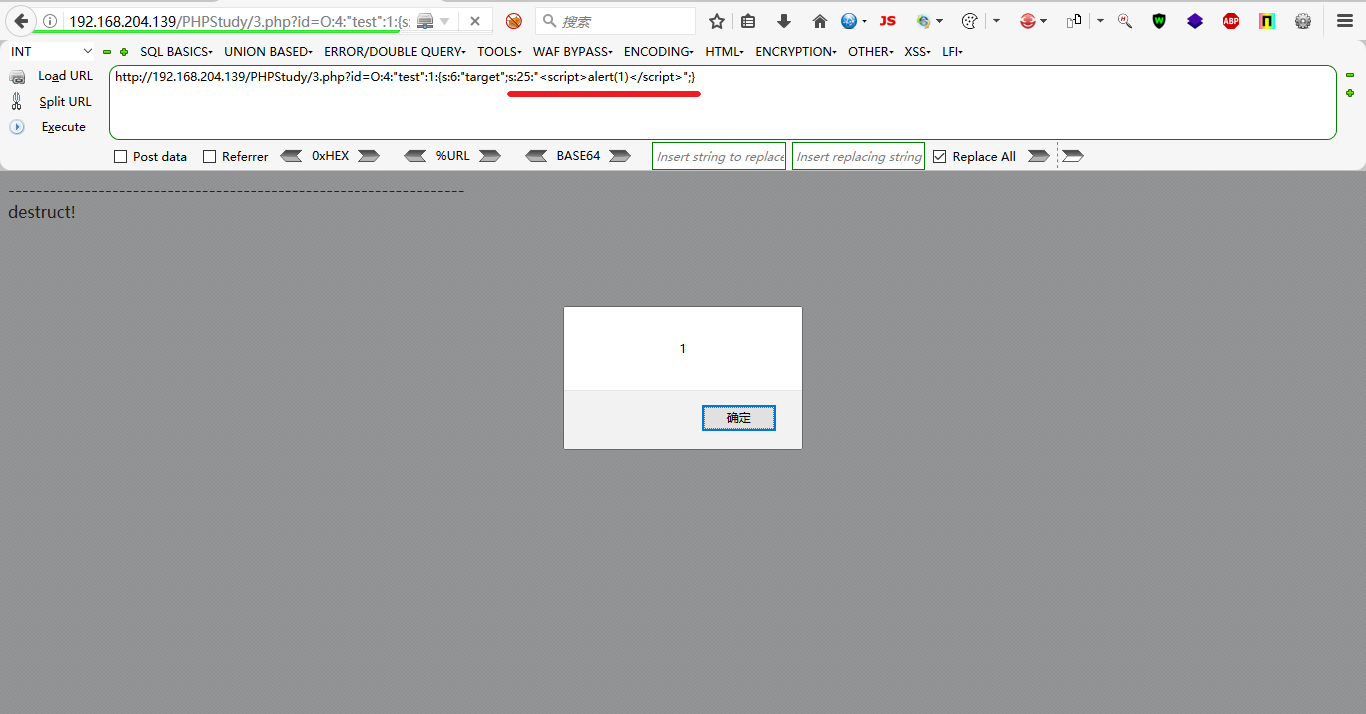Open the SQL BASICS dropdown menu
The width and height of the screenshot is (1366, 714).
pyautogui.click(x=175, y=51)
